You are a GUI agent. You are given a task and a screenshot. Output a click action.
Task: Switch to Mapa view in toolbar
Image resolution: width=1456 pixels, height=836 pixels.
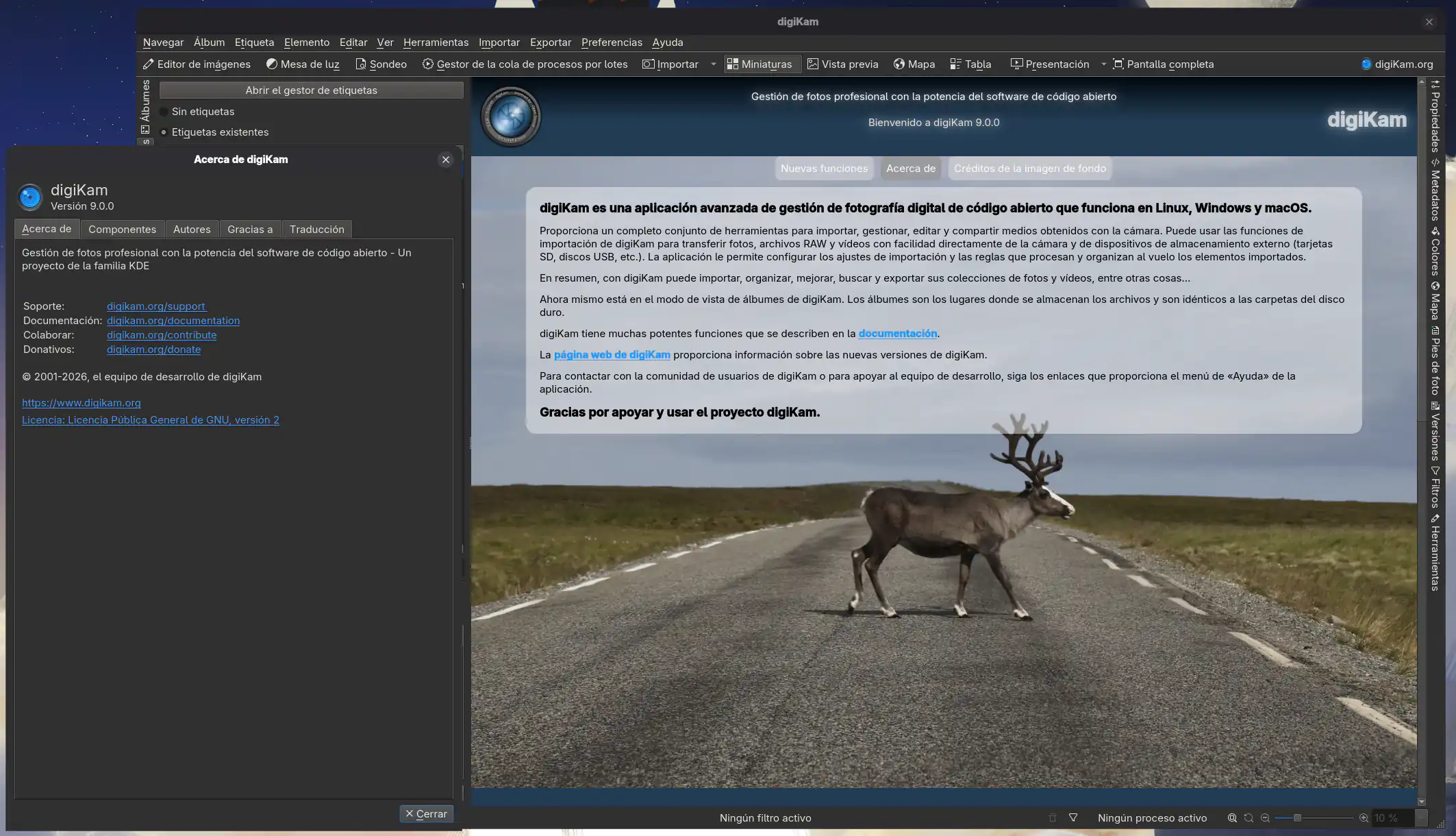click(x=914, y=64)
